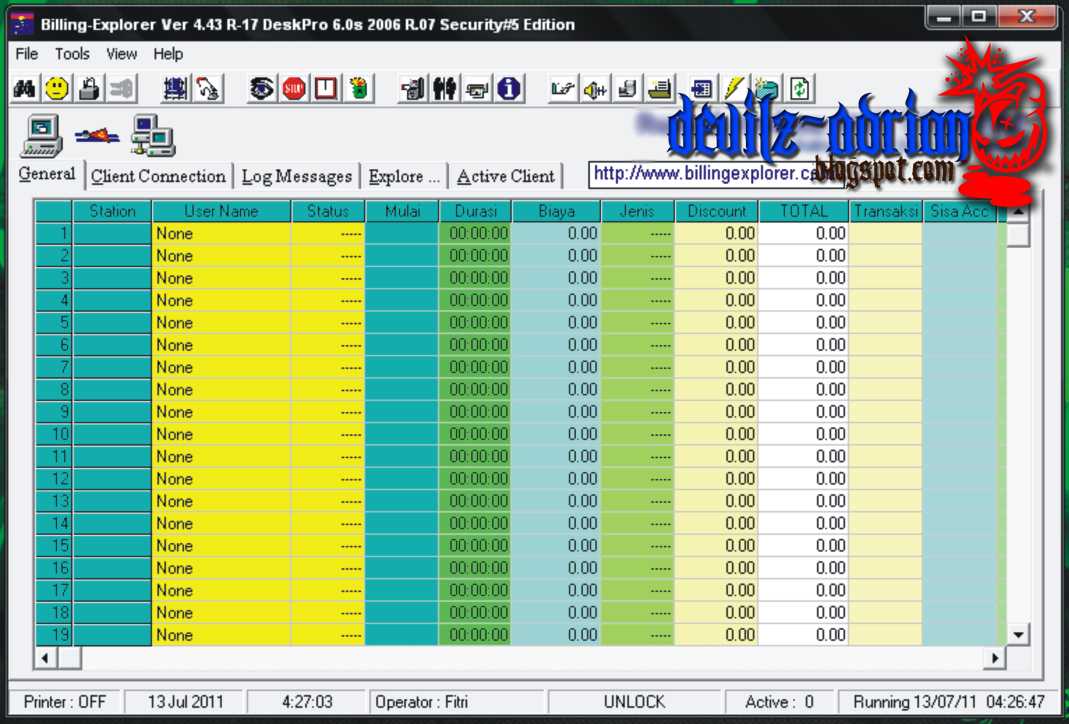
Task: Click the green refresh document icon
Action: coord(798,89)
